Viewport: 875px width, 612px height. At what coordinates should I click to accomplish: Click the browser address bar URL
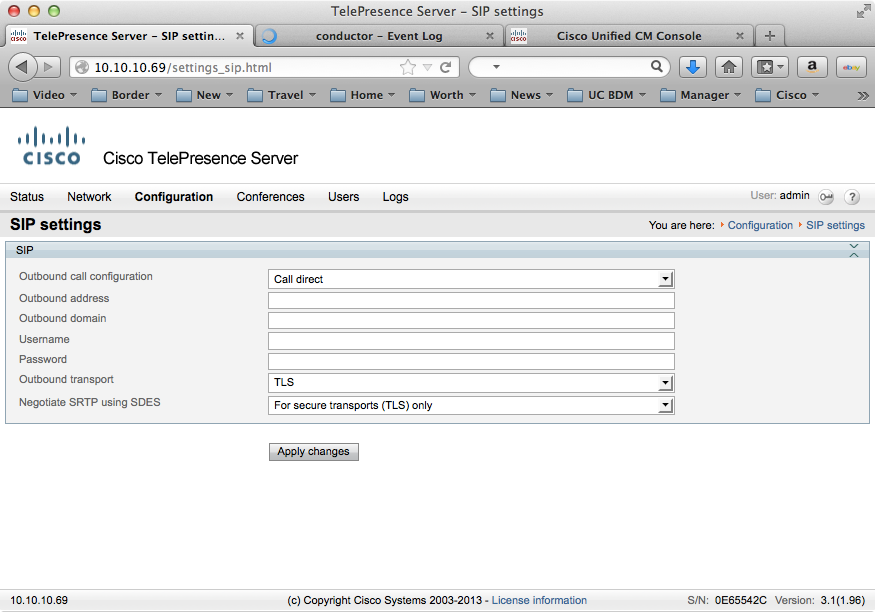pos(183,68)
